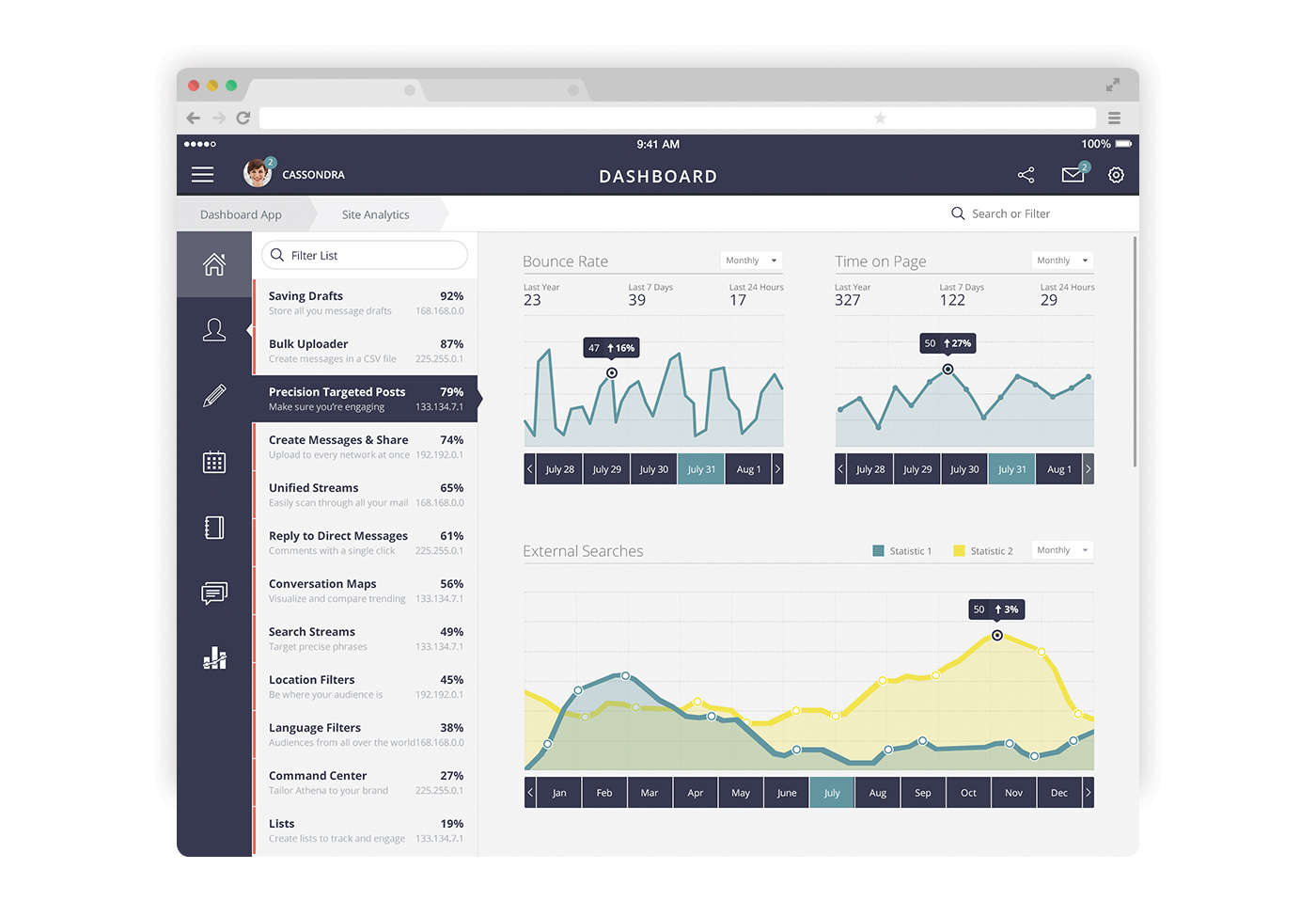Click Search or Filter field
Image resolution: width=1316 pixels, height=901 pixels.
coord(1010,213)
